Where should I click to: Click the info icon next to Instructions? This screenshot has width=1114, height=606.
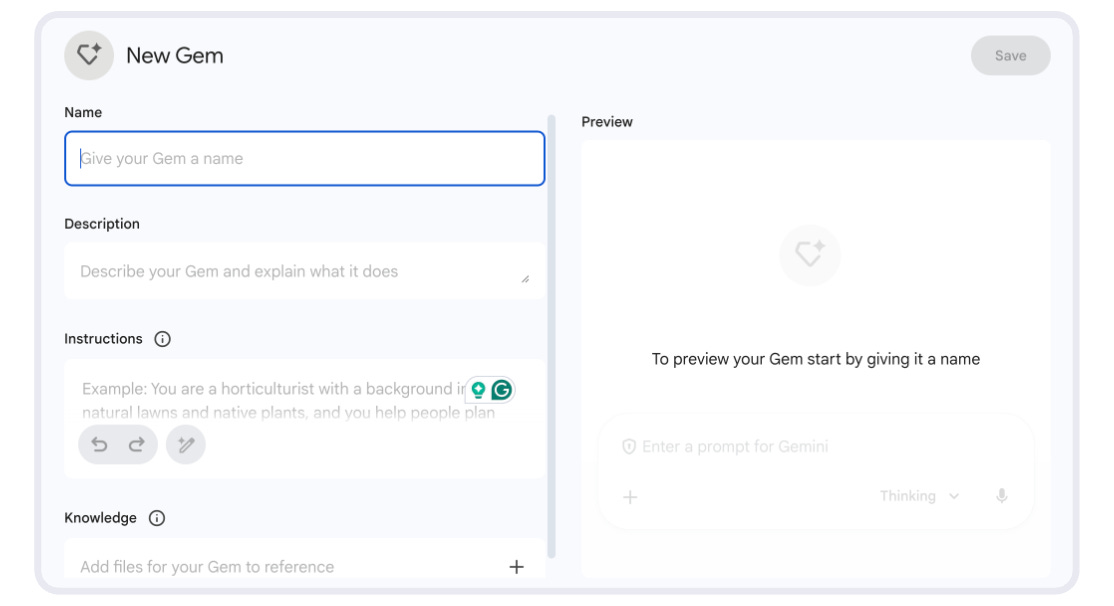click(x=163, y=338)
